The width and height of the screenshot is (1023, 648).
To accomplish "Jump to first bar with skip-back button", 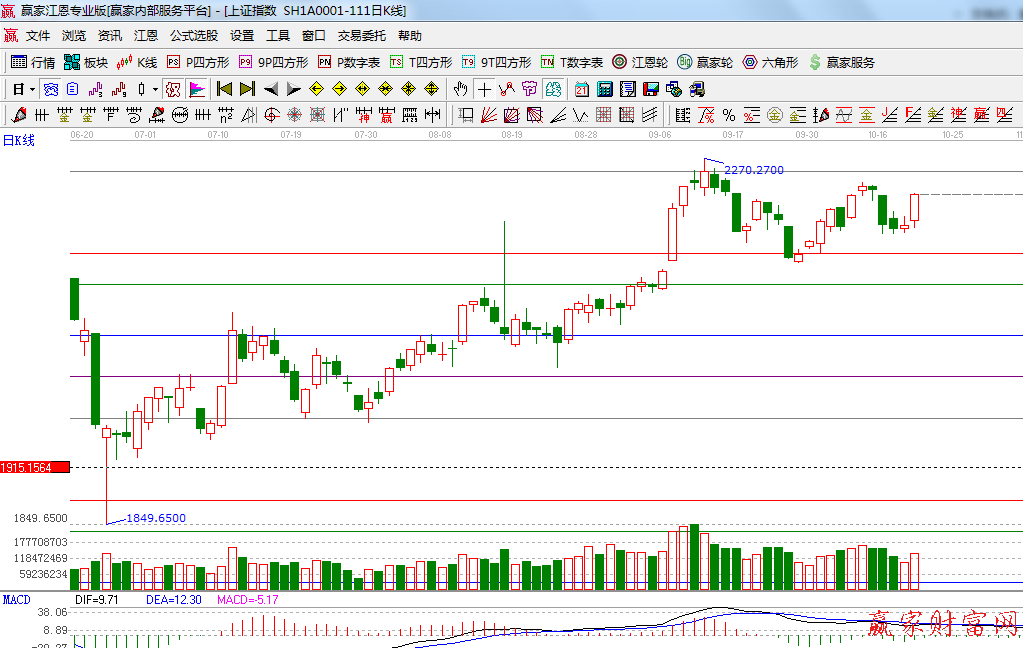I will pos(224,89).
